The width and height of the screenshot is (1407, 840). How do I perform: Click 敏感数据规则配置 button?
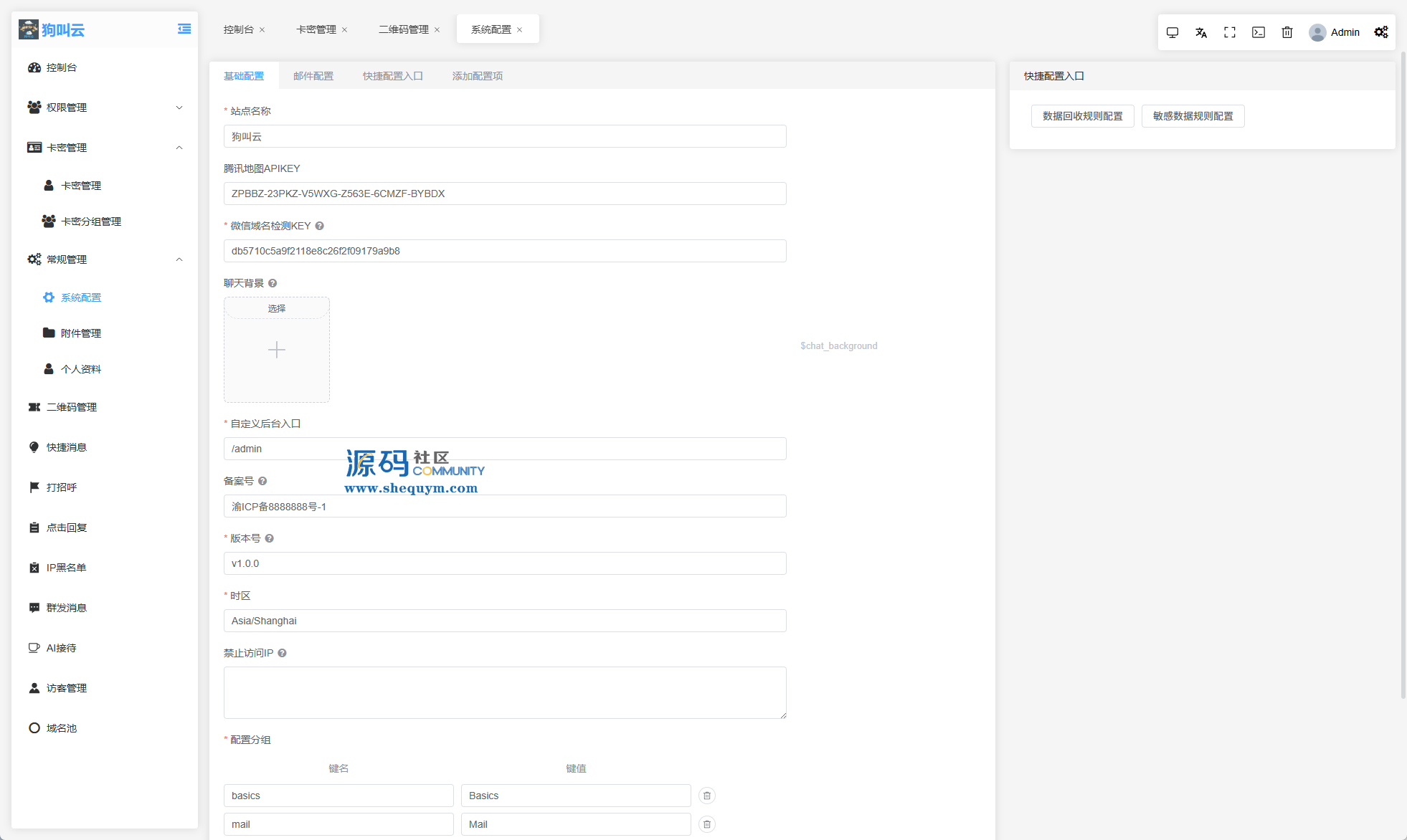click(1193, 116)
